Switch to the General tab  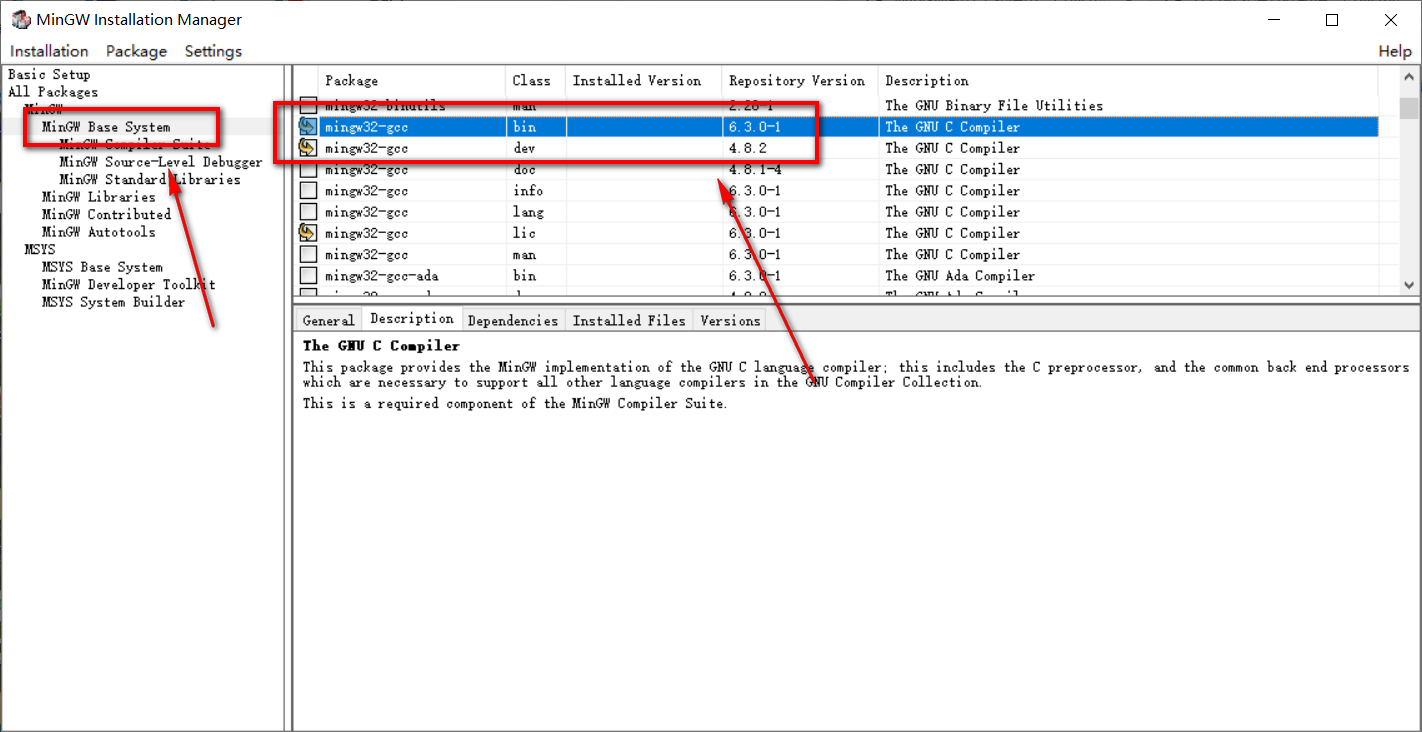coord(329,320)
